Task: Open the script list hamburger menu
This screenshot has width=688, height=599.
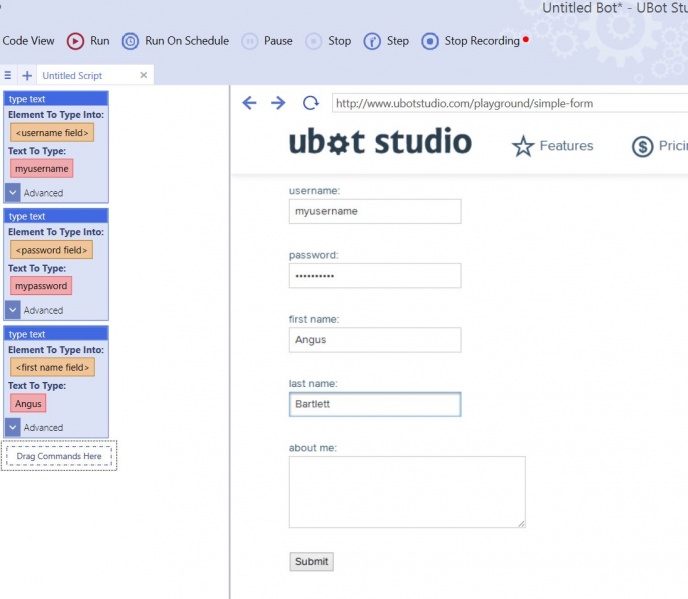Action: (x=8, y=75)
